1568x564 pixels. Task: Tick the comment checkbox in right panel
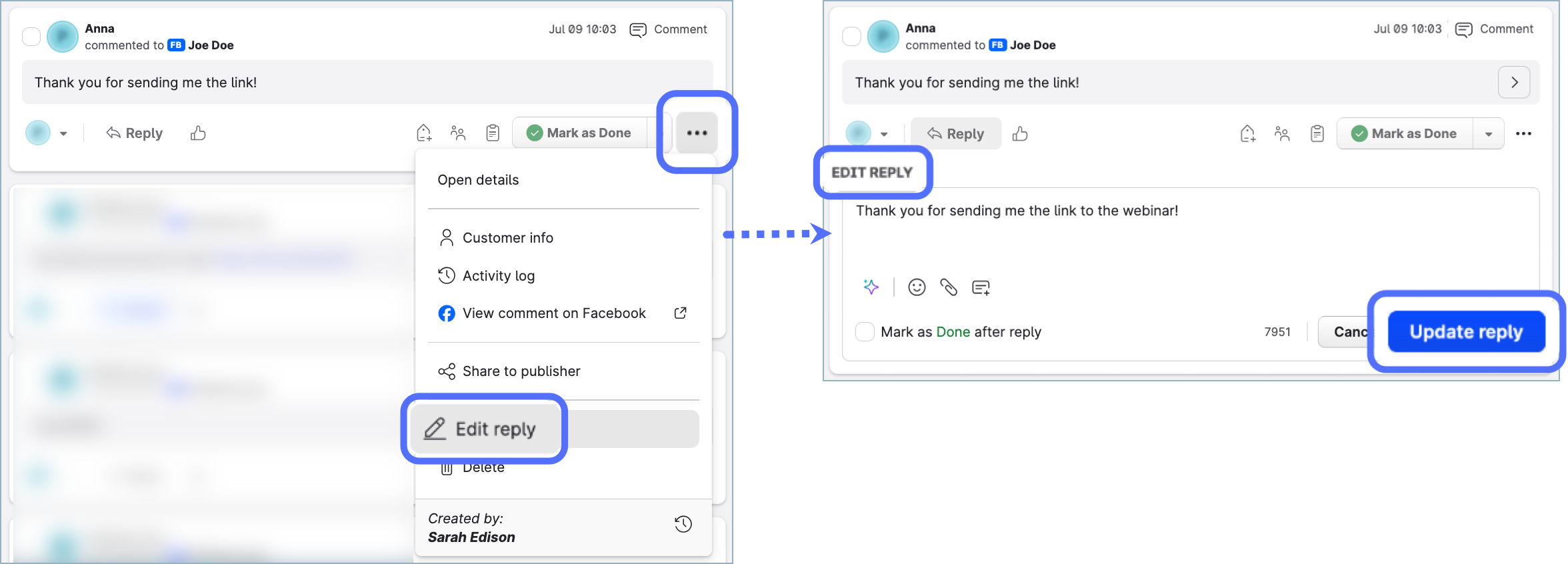point(851,36)
